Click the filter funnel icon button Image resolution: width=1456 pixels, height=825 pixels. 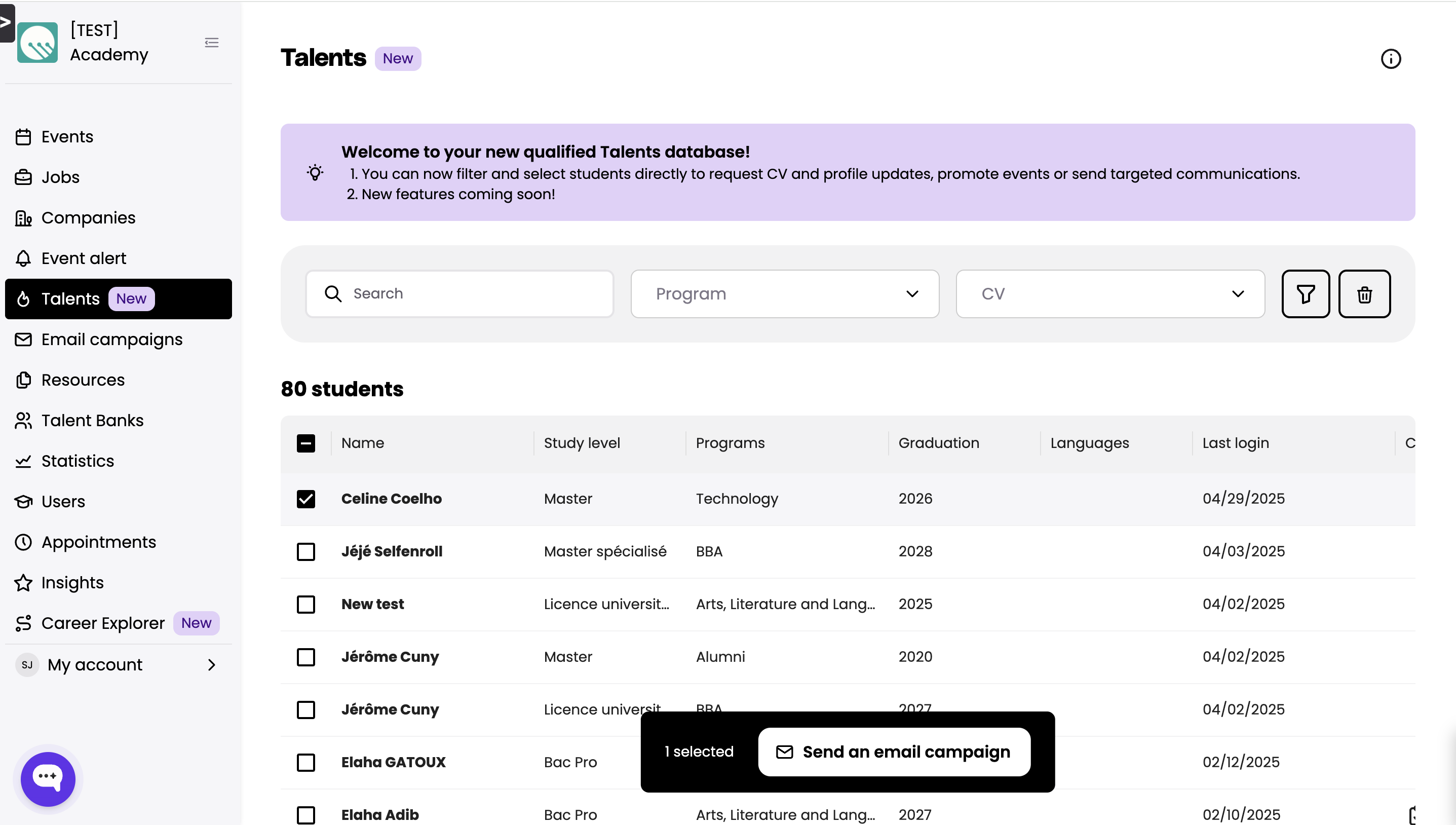point(1306,294)
